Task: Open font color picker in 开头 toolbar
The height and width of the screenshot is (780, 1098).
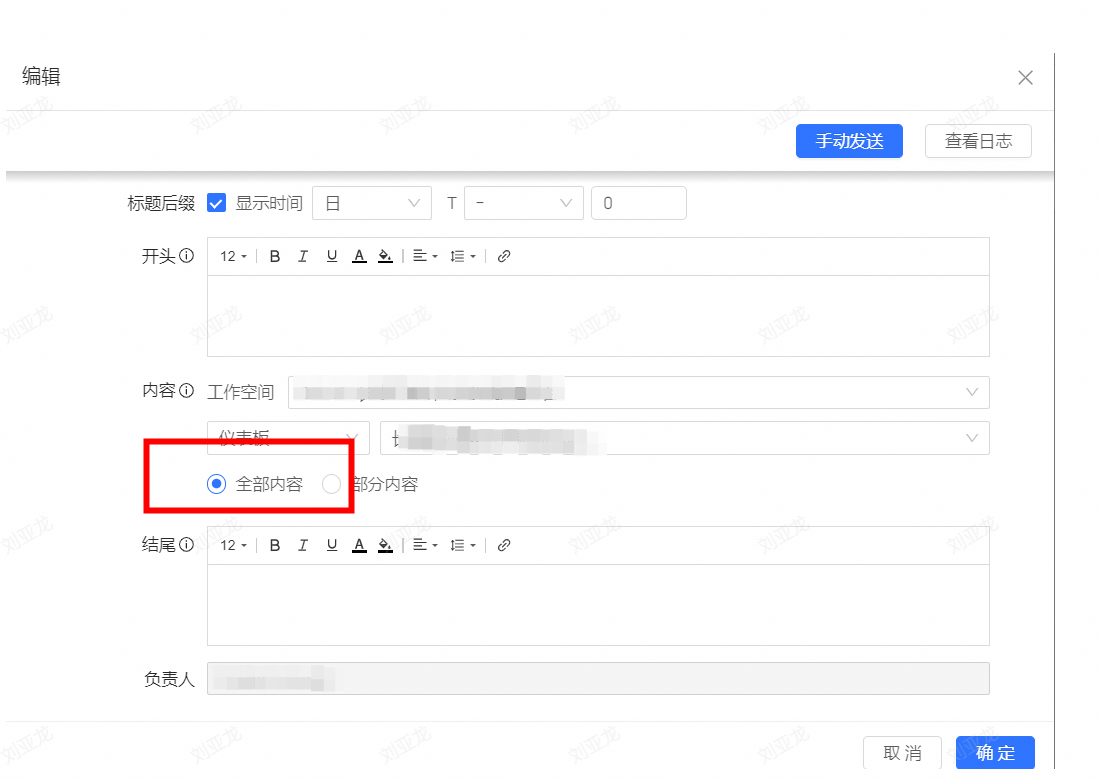Action: tap(359, 256)
